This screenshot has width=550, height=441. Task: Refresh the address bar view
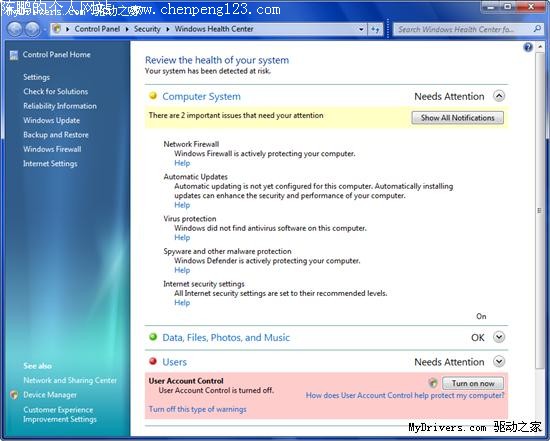[375, 29]
